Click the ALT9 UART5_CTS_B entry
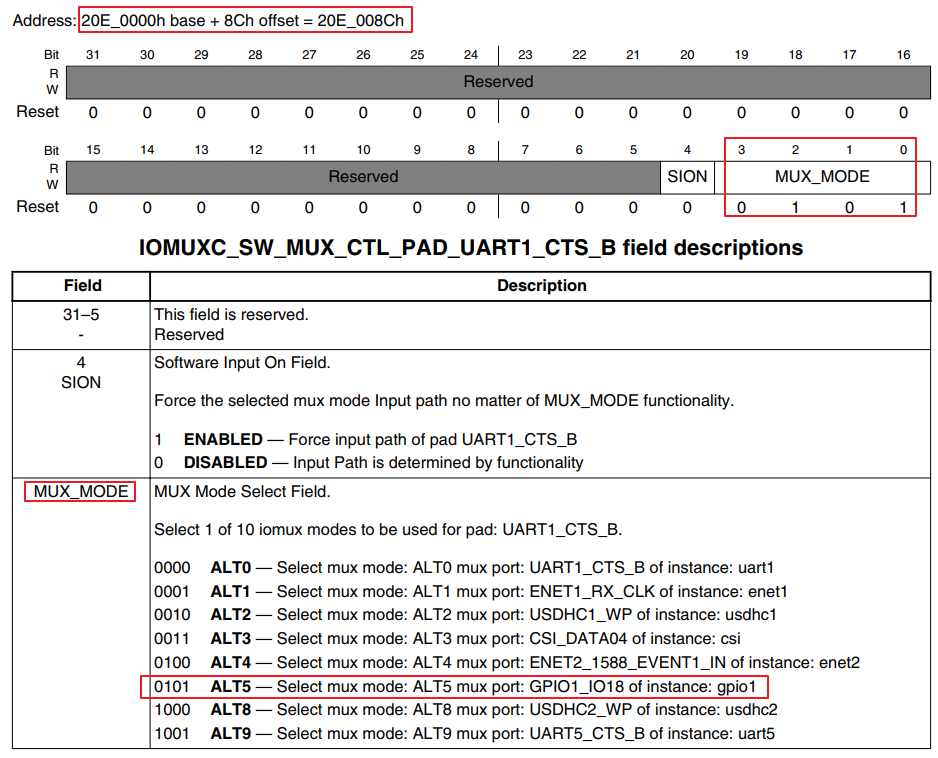Viewport: 938px width, 758px height. (464, 733)
